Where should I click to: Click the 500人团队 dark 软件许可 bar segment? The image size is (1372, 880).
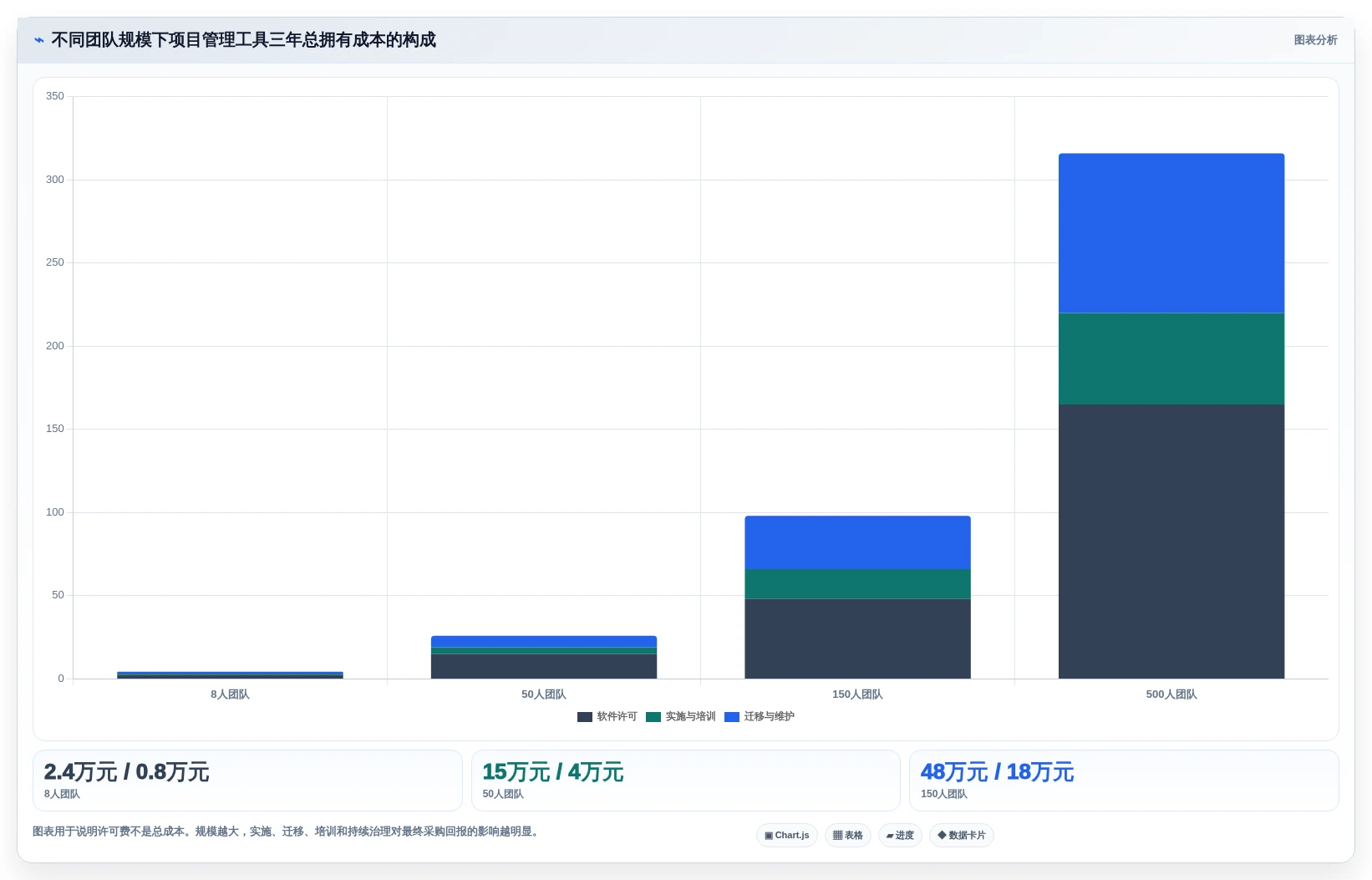[x=1171, y=542]
